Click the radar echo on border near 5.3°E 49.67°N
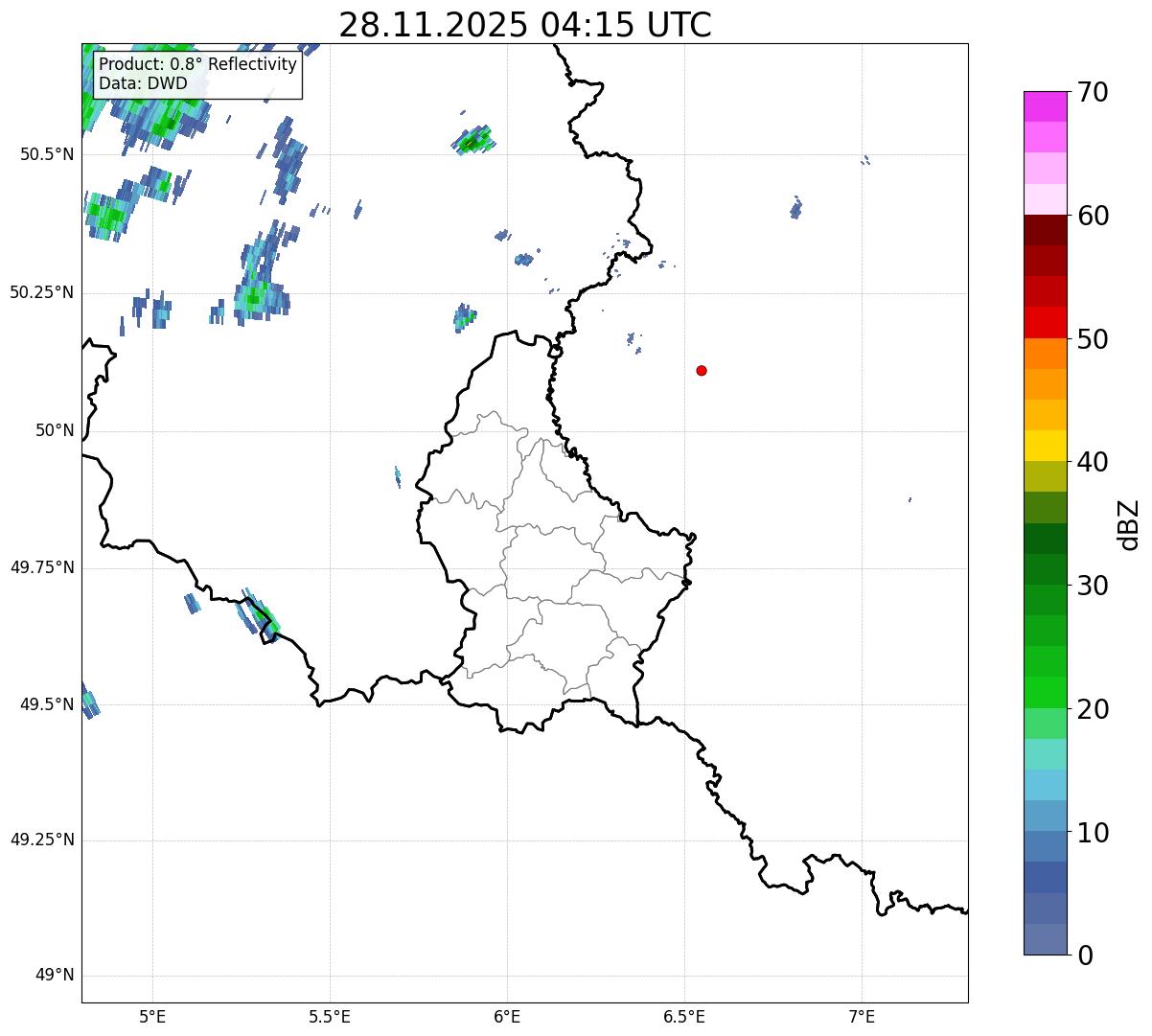The image size is (1152, 1036). pyautogui.click(x=259, y=613)
